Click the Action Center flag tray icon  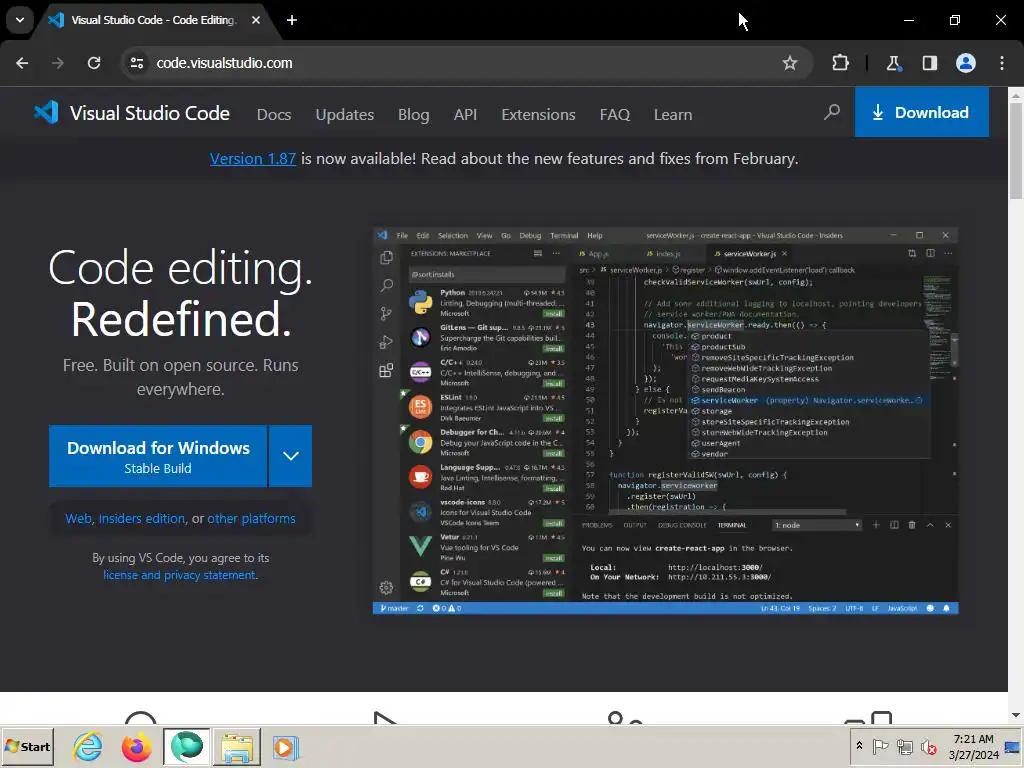[x=880, y=746]
